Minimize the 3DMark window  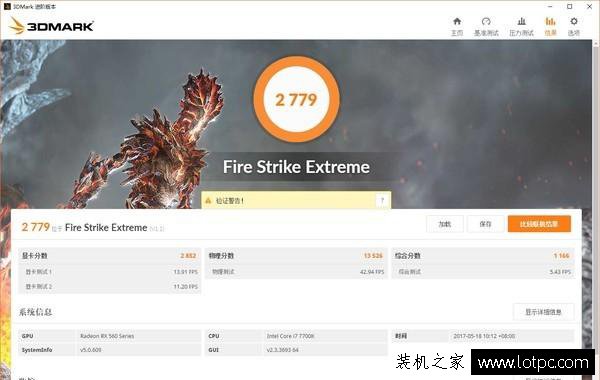click(550, 7)
